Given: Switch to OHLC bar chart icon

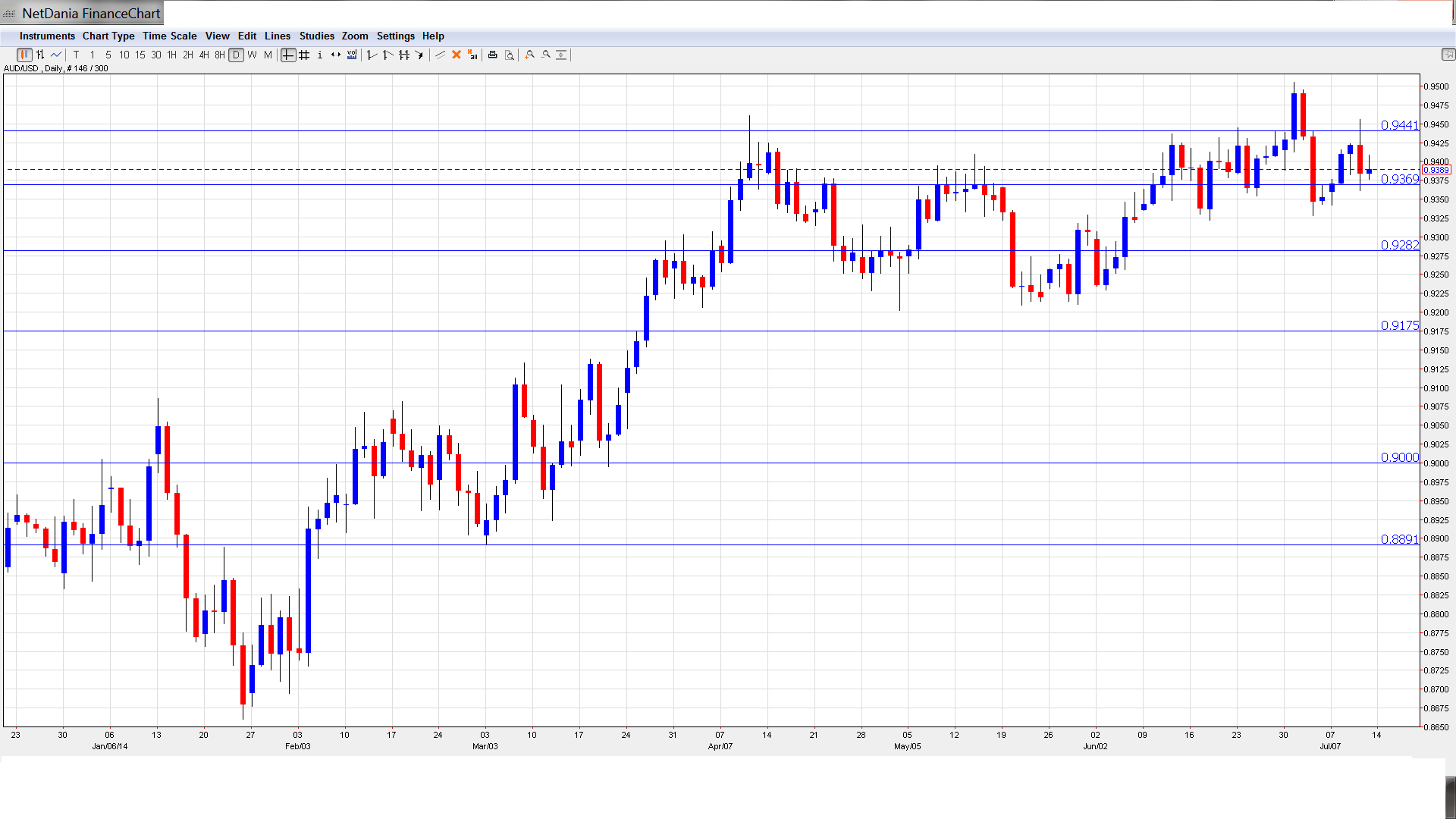Looking at the screenshot, I should click(x=40, y=55).
